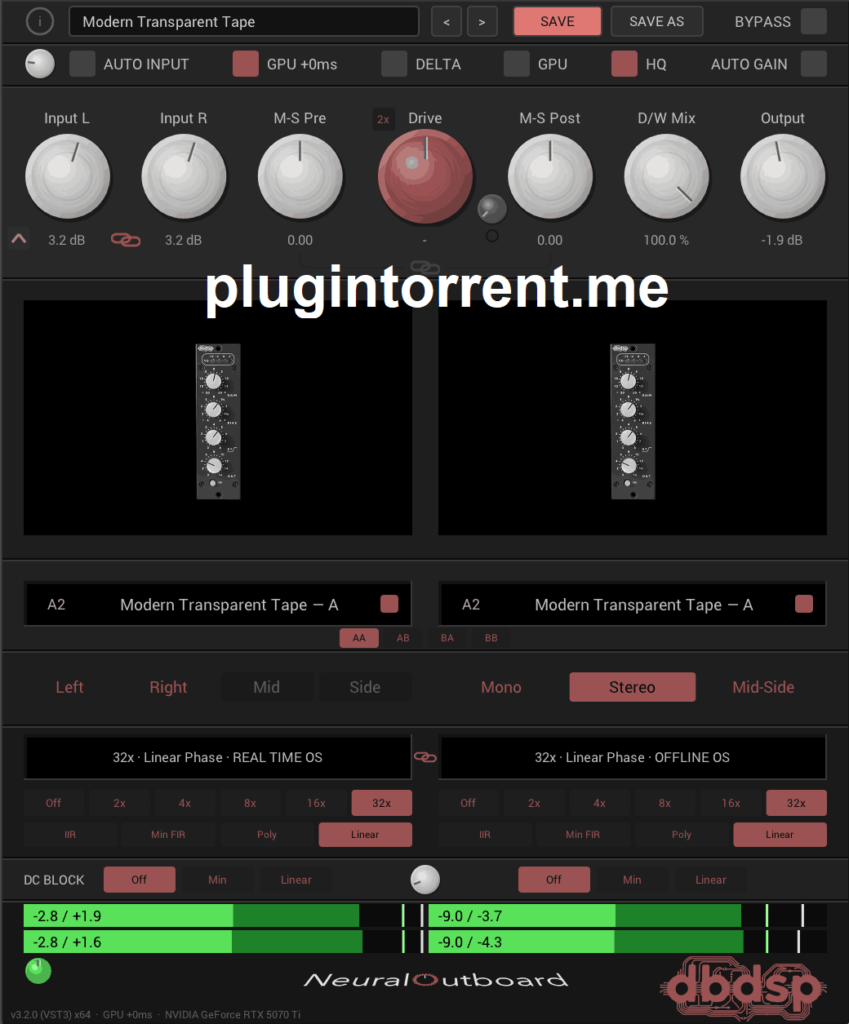Set left DC BLOCK to Off
The height and width of the screenshot is (1024, 849).
point(139,880)
